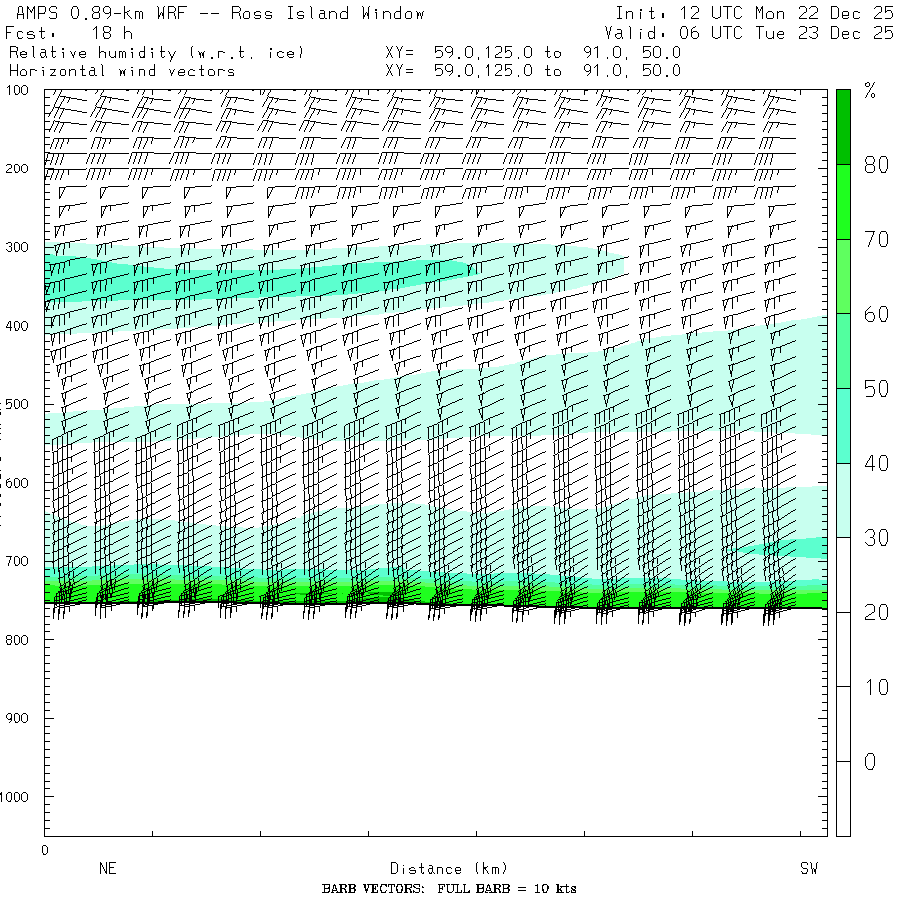Select the 'Init: 12 UTC Mon 22 Dec 25' text
The width and height of the screenshot is (900, 900).
click(754, 13)
